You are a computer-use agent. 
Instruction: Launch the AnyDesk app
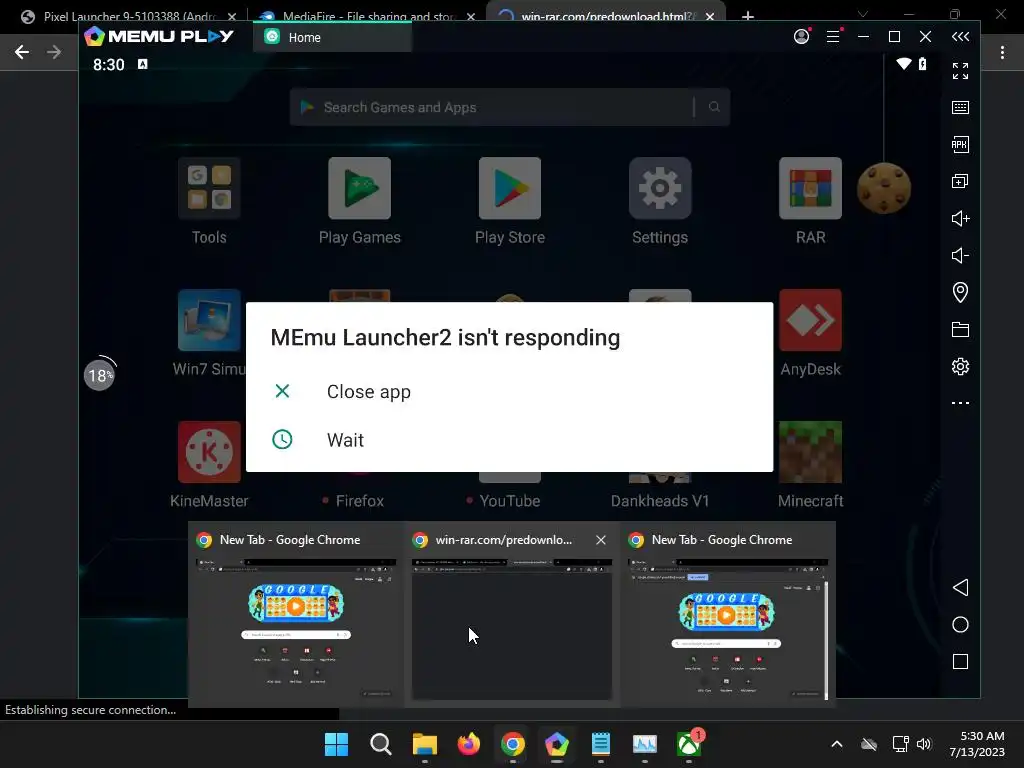click(810, 320)
